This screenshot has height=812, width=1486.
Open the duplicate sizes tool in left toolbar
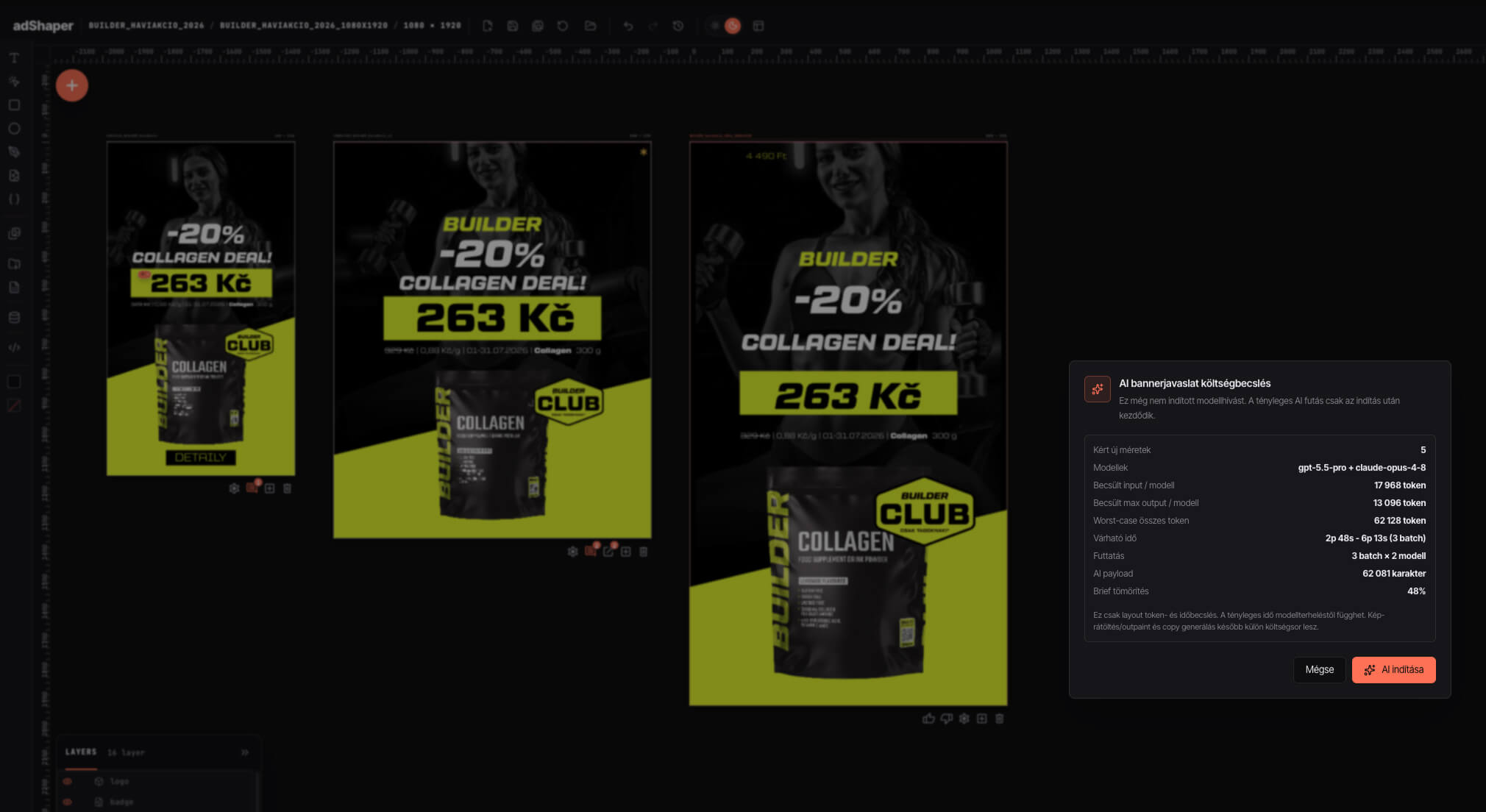(x=14, y=234)
